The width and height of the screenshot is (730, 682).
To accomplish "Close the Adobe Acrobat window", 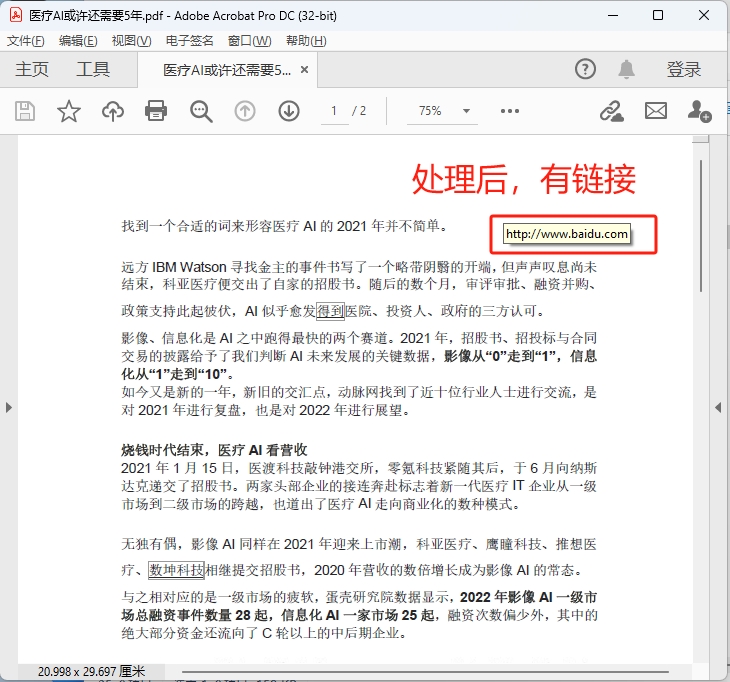I will [x=704, y=15].
